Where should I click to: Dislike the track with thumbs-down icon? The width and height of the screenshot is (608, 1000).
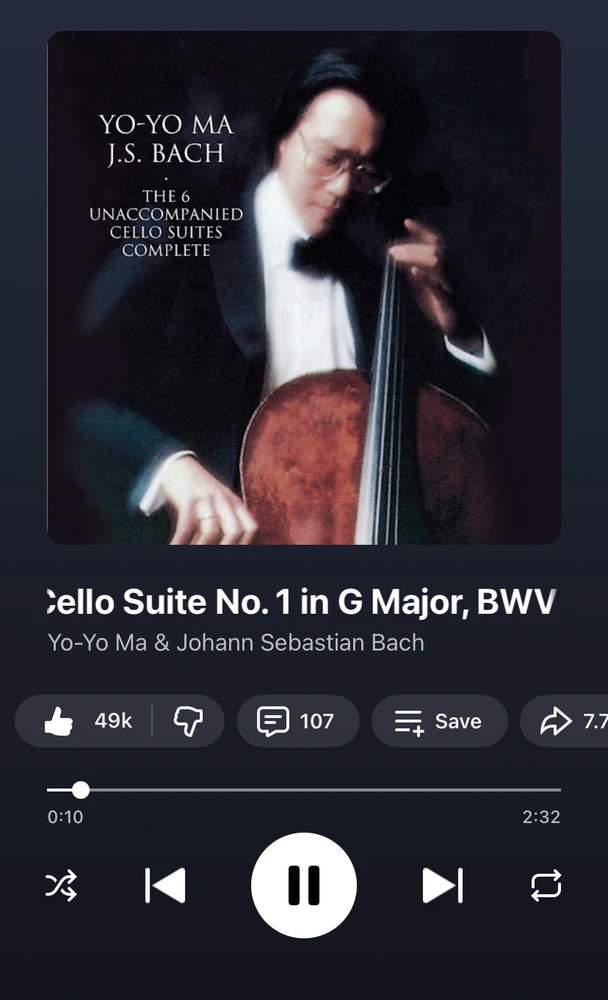point(188,721)
